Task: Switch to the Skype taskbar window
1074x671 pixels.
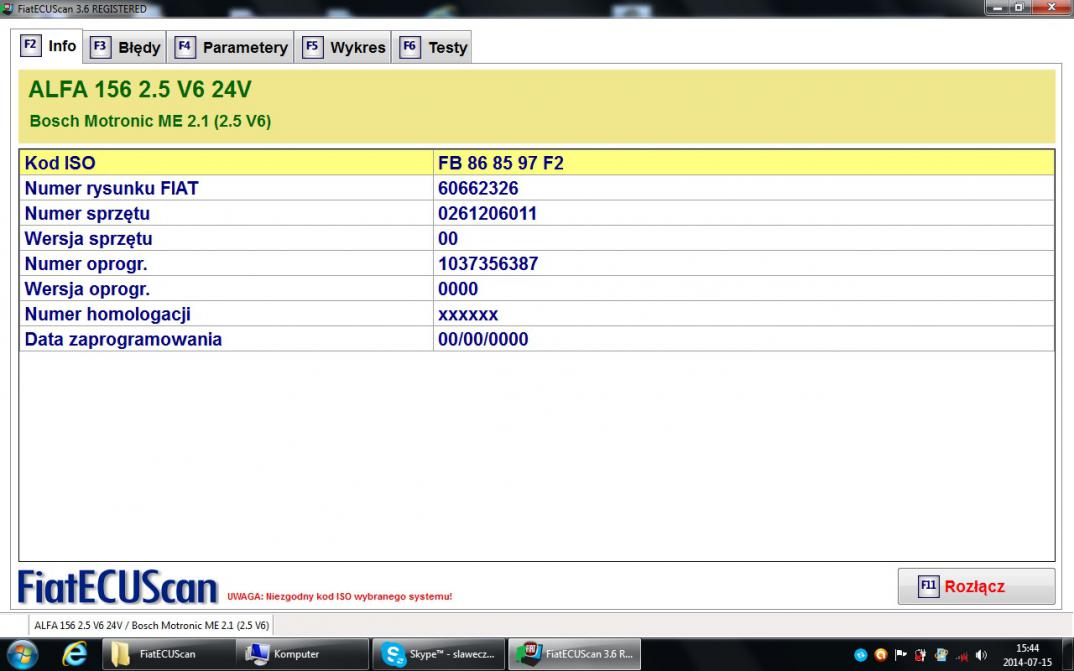Action: [438, 654]
